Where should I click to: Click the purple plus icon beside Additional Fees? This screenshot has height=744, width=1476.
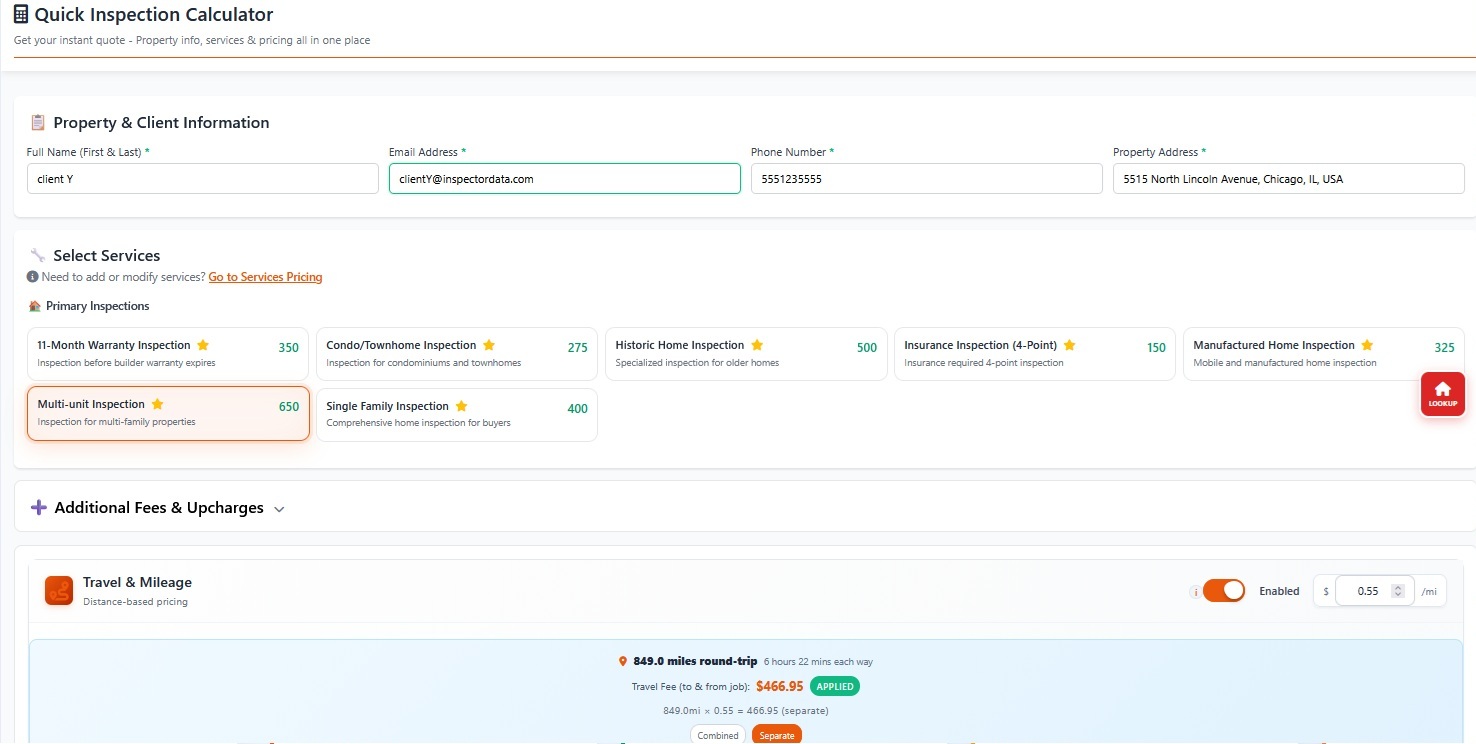(39, 508)
